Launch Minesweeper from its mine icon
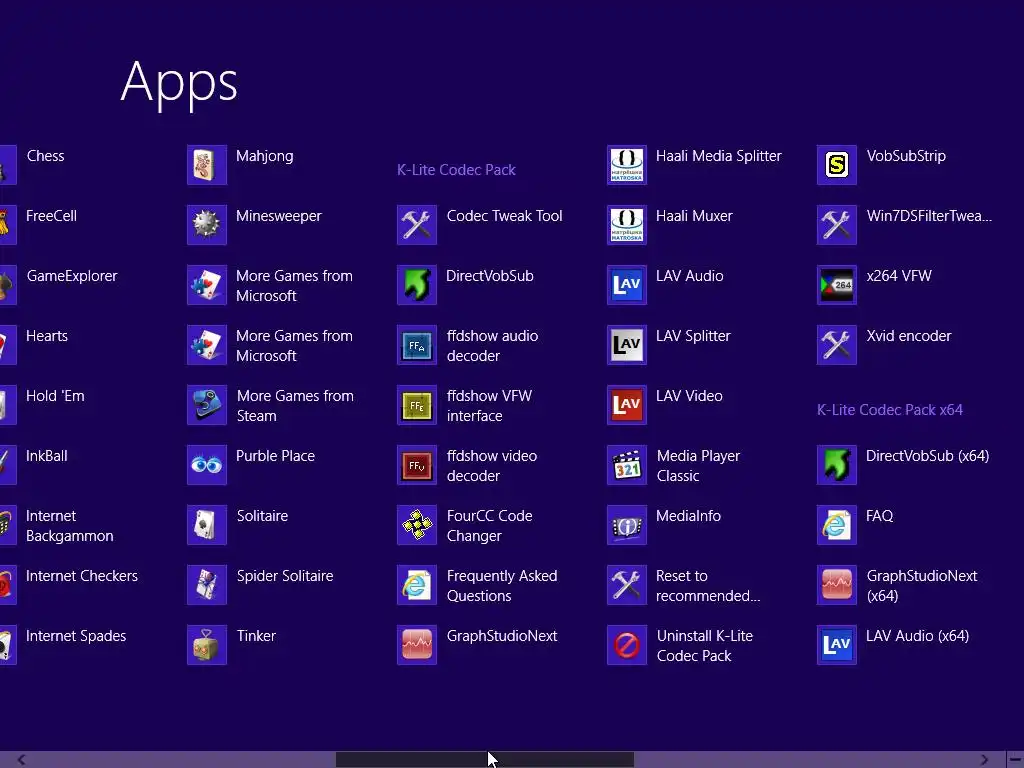The height and width of the screenshot is (768, 1024). pos(206,225)
